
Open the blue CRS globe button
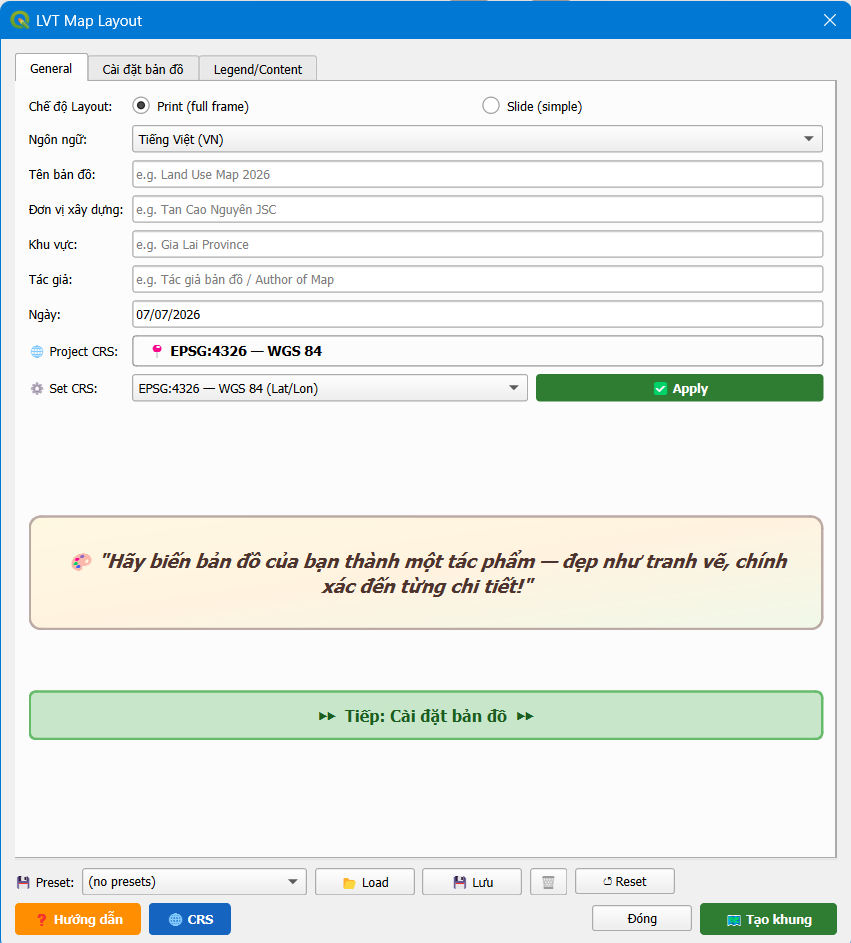(190, 919)
